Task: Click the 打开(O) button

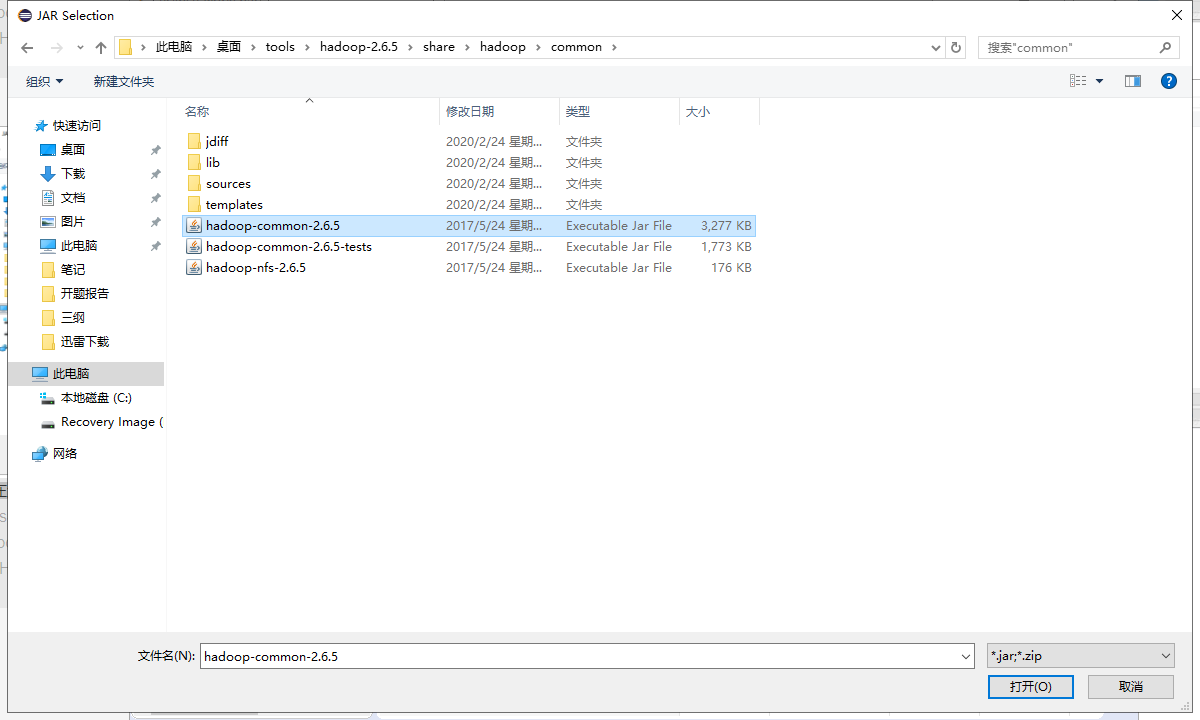Action: click(1030, 687)
